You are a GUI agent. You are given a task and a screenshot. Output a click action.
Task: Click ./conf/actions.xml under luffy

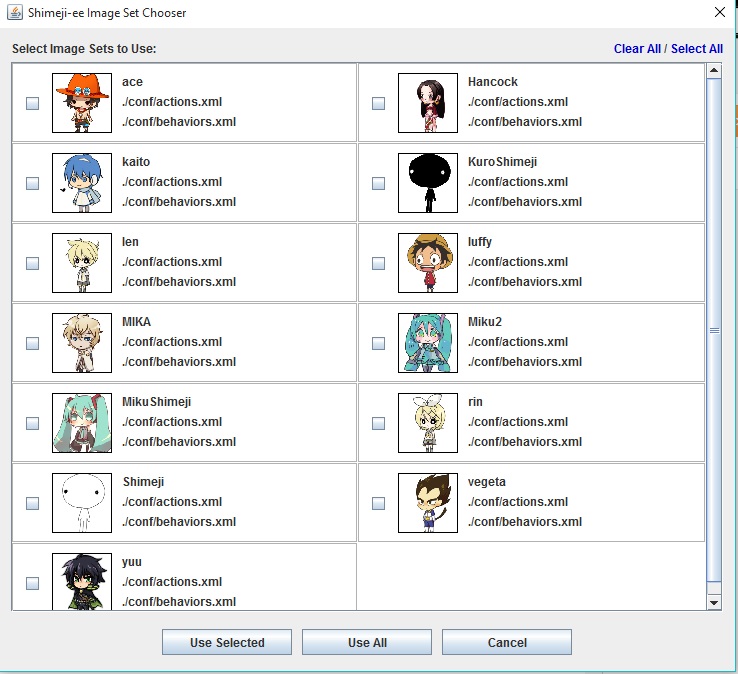click(x=518, y=262)
